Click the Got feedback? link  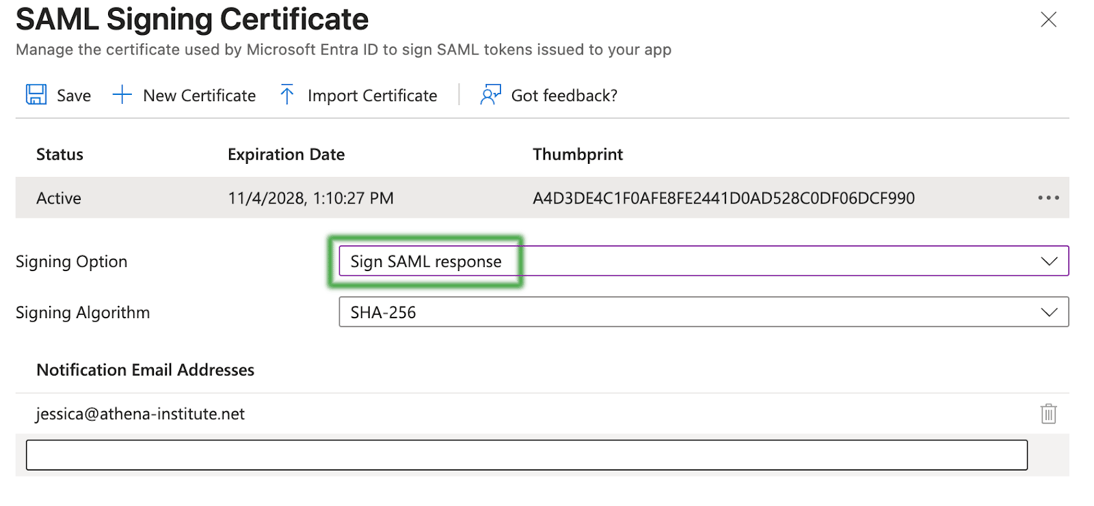[x=564, y=96]
